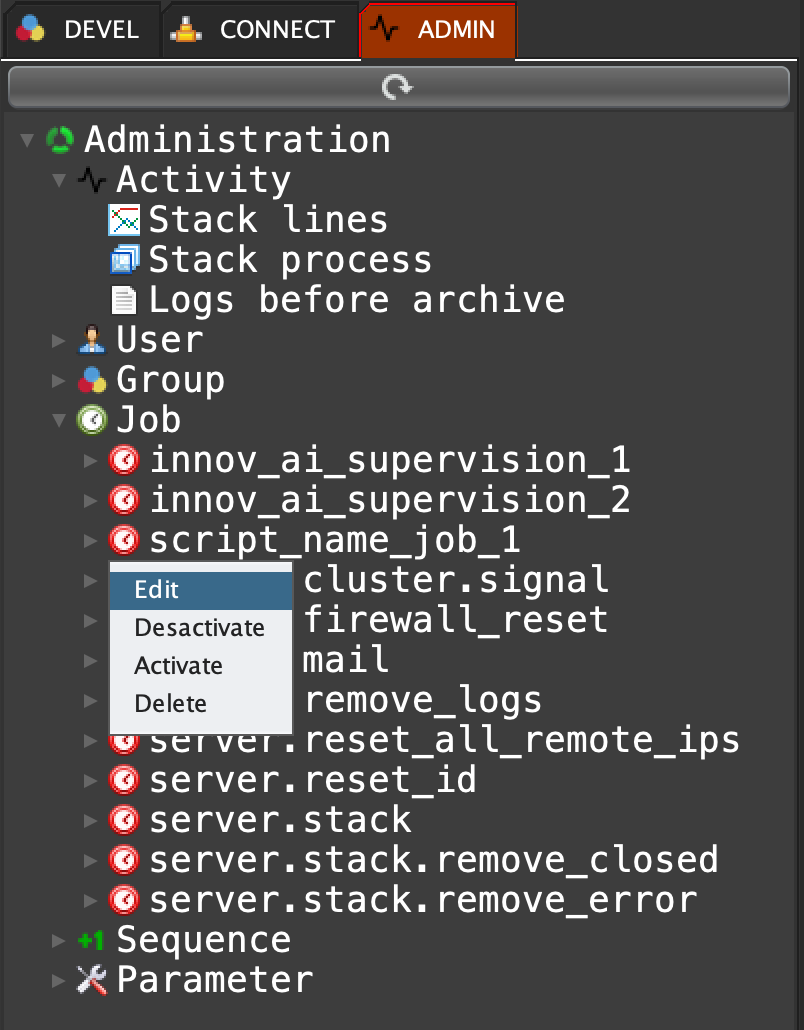Select Delete from the context menu
The width and height of the screenshot is (804, 1030).
click(x=170, y=704)
